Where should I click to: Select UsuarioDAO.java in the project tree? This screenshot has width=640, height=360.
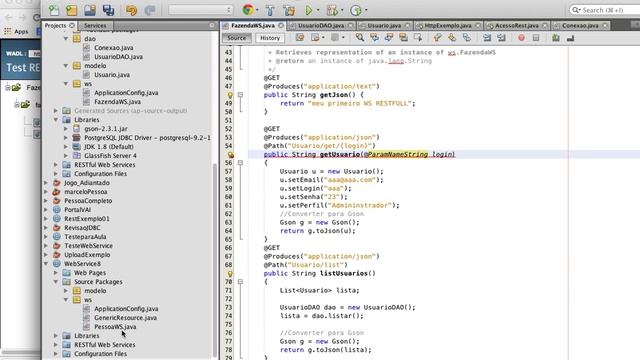click(118, 57)
